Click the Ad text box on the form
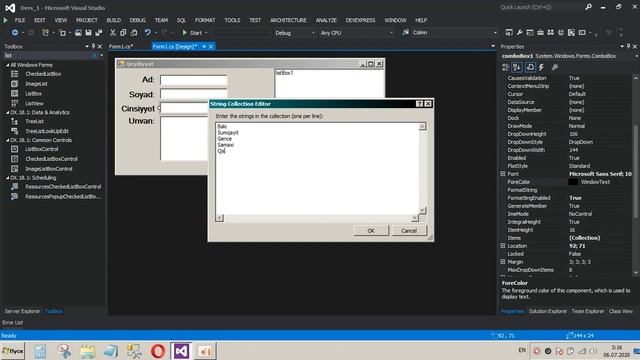This screenshot has height=360, width=640. [193, 80]
